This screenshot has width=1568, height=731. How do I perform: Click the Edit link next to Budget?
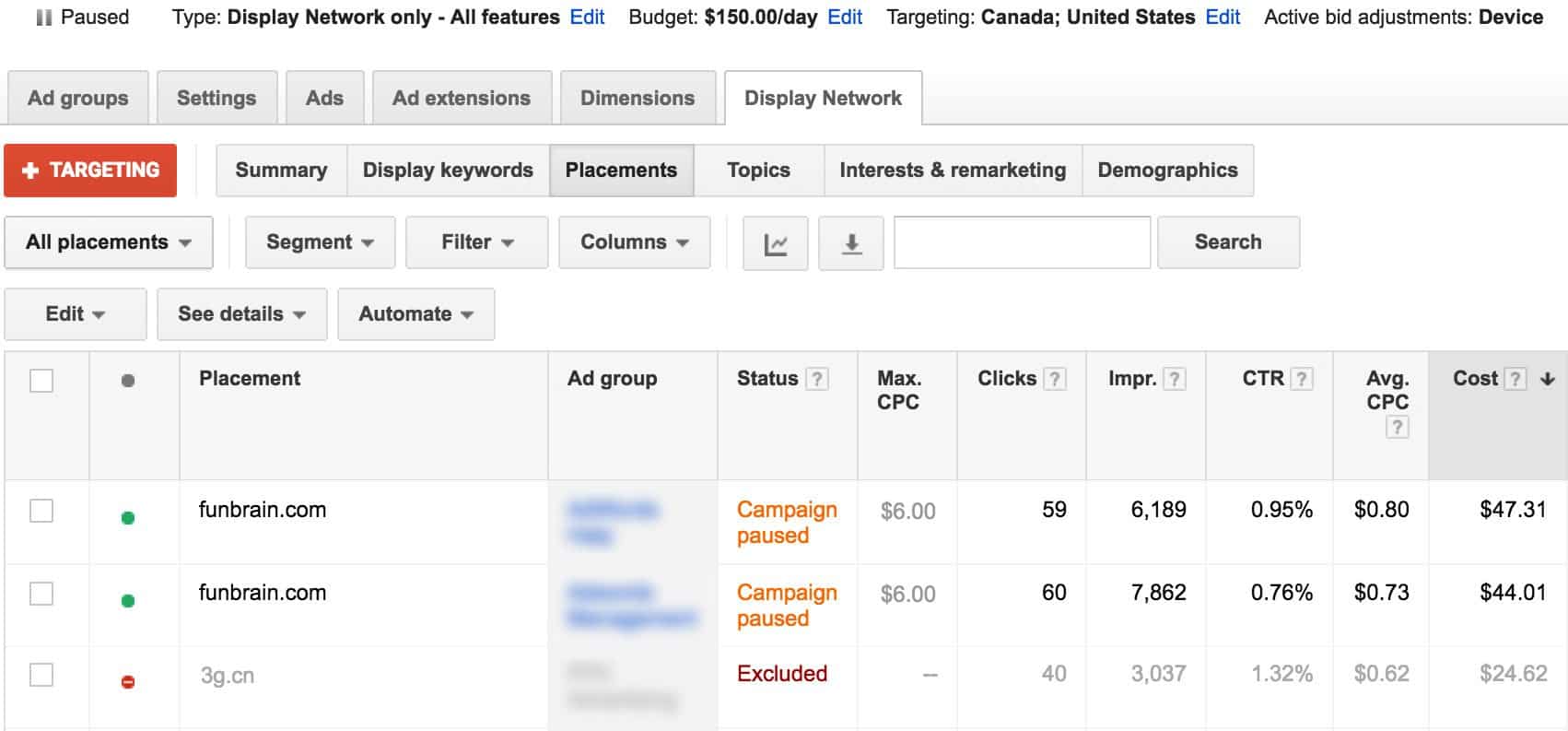[845, 17]
